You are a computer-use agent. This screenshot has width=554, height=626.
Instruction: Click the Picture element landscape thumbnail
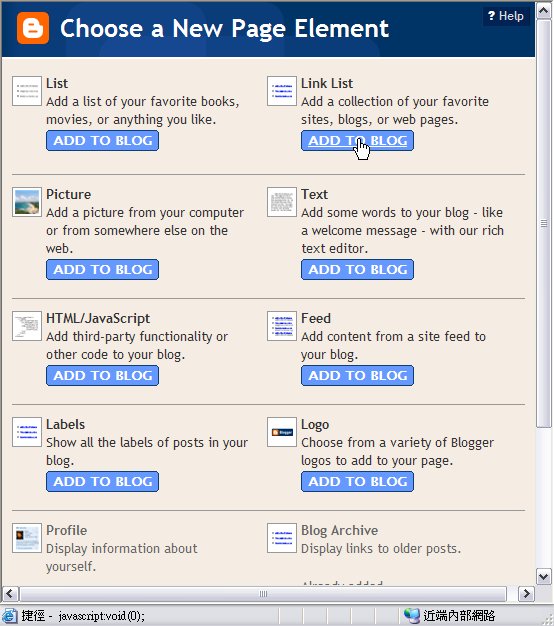(27, 202)
